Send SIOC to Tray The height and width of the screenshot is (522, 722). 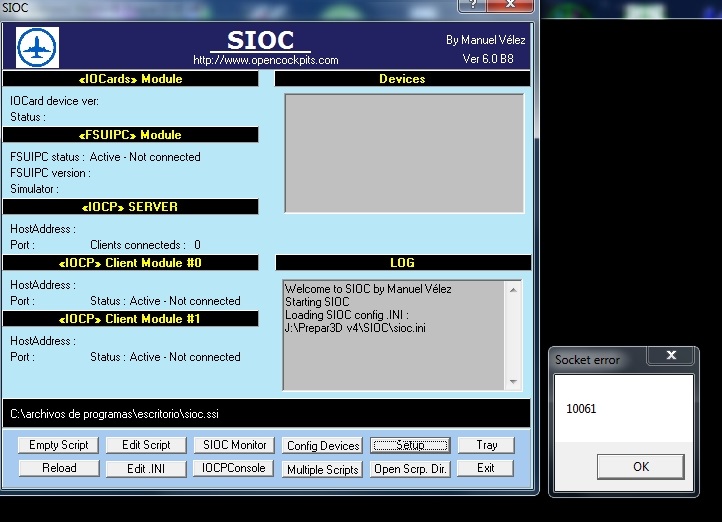(x=486, y=445)
